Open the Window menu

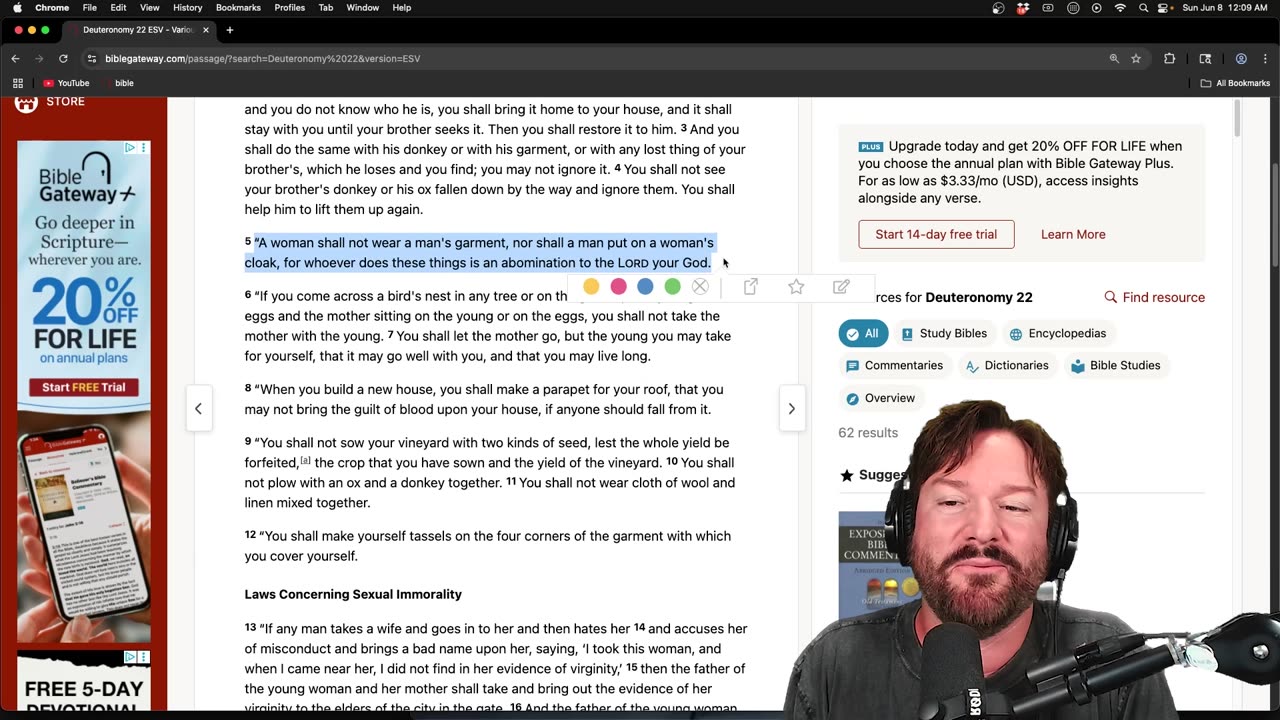[x=363, y=8]
